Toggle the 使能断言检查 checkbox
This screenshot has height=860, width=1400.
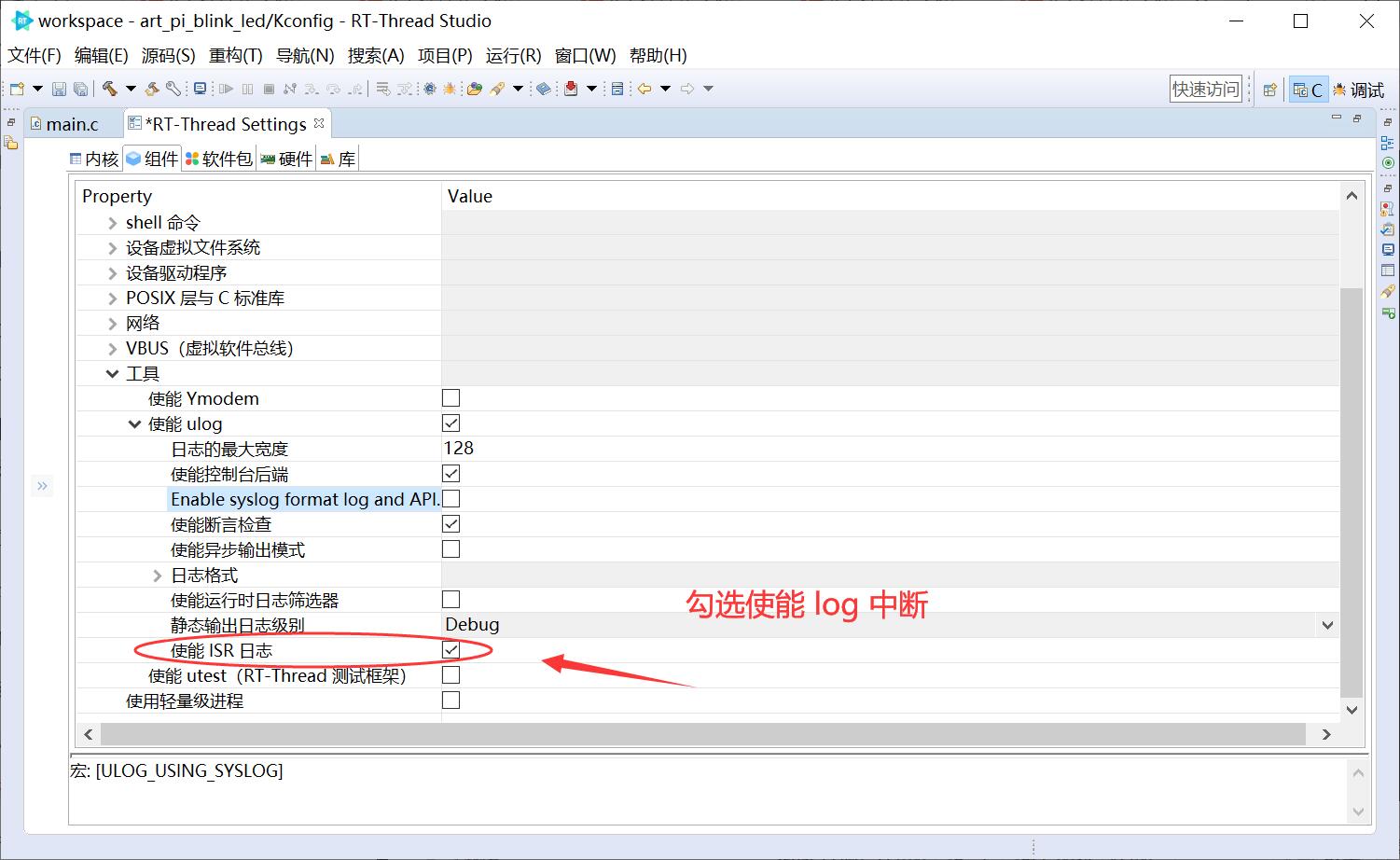coord(451,524)
